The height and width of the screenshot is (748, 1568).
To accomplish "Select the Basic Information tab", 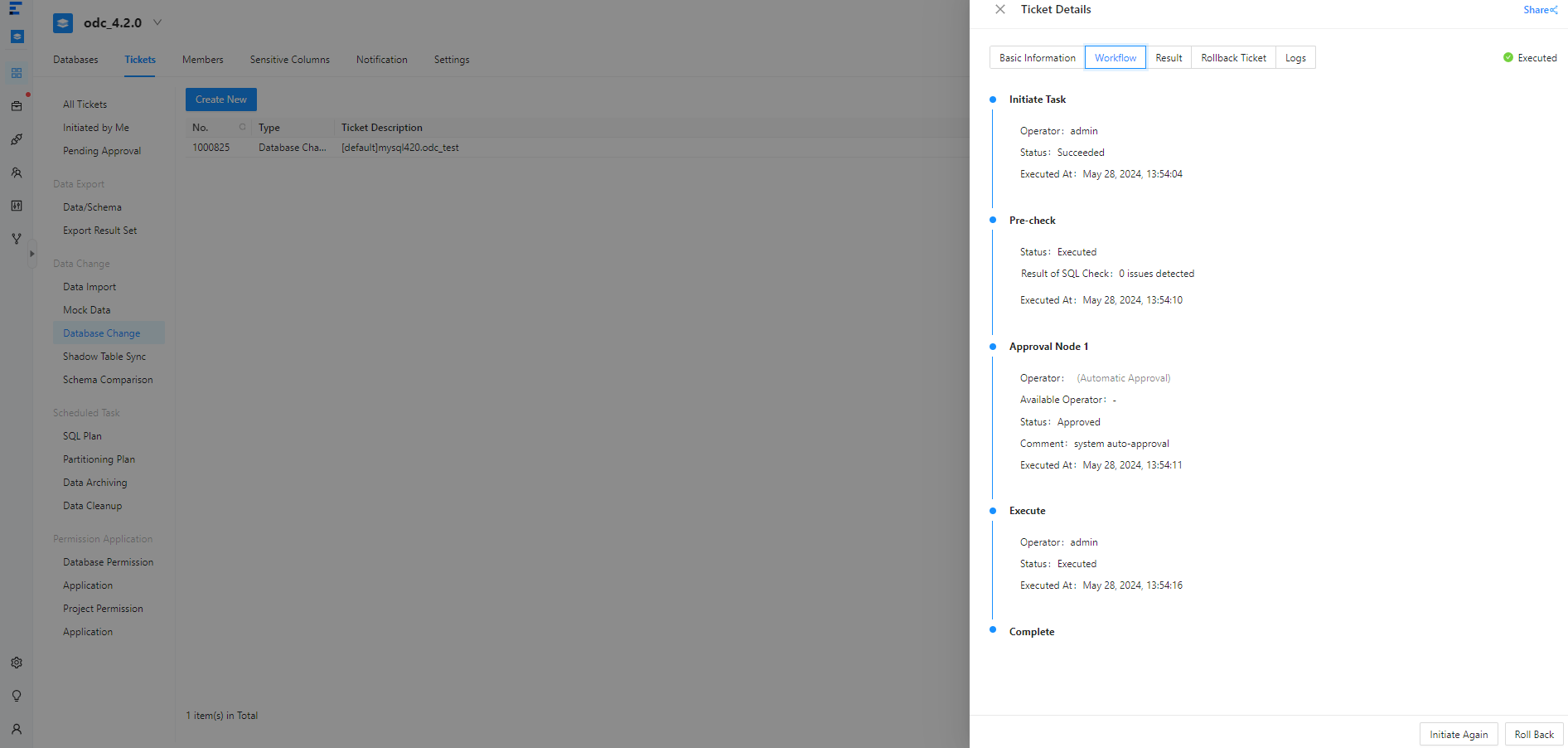I will tap(1037, 58).
